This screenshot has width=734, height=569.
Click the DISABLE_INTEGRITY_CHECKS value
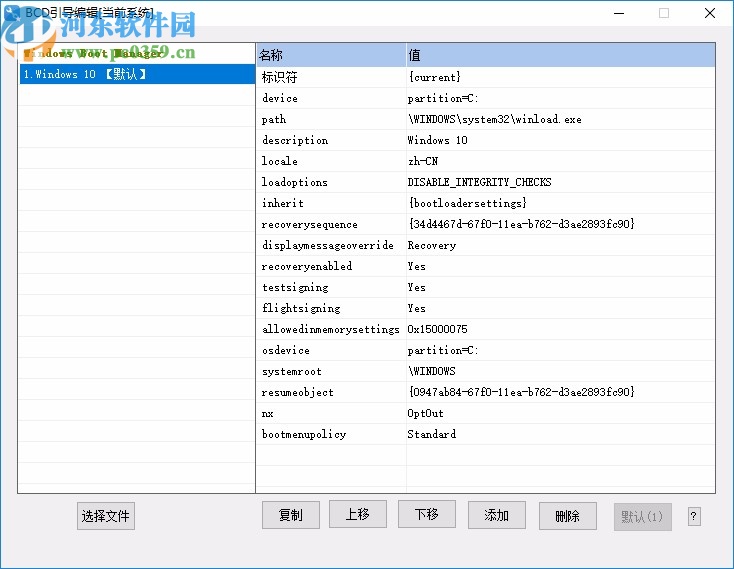pyautogui.click(x=479, y=182)
